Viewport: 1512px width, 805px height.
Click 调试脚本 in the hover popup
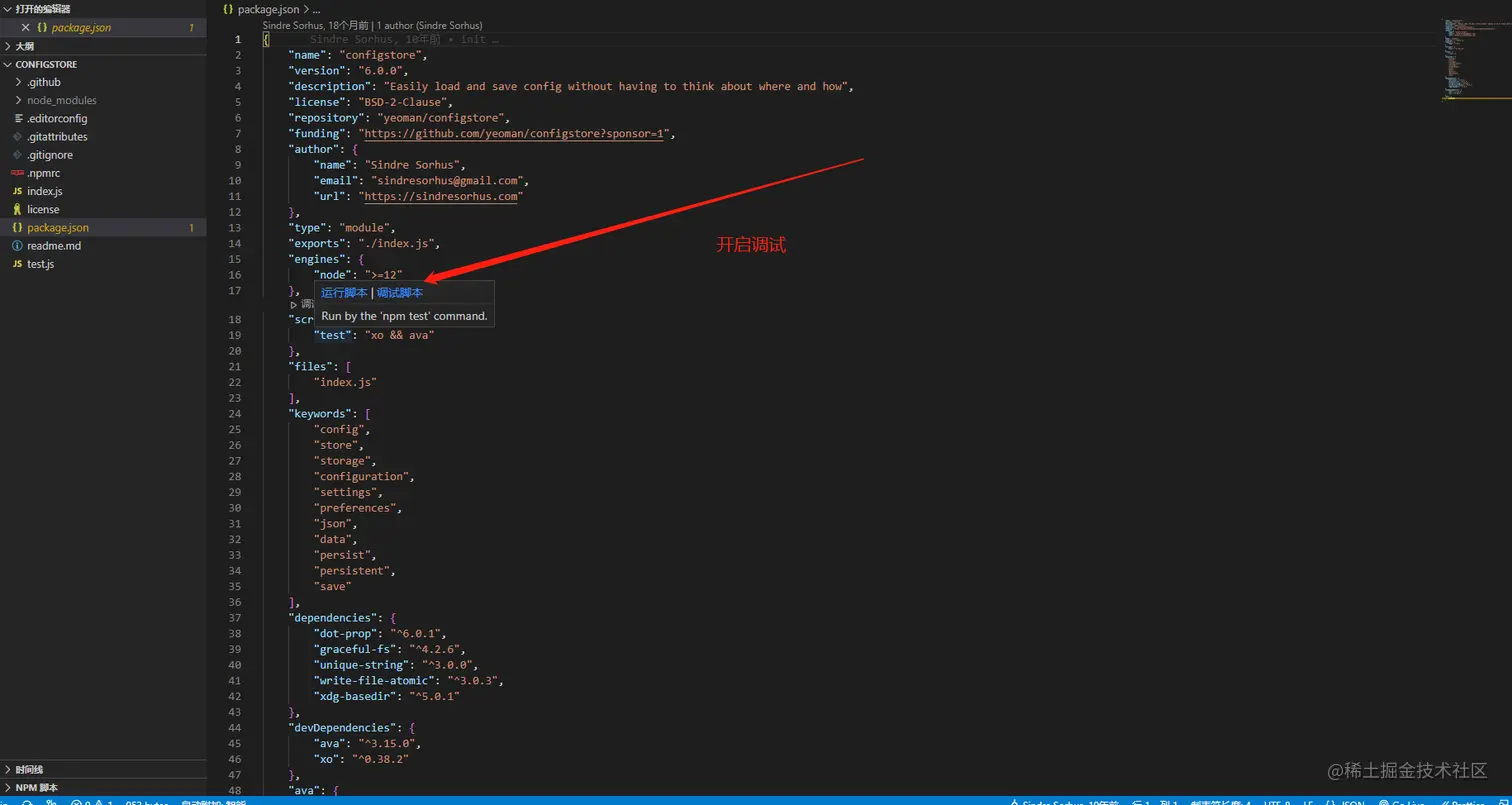coord(400,293)
